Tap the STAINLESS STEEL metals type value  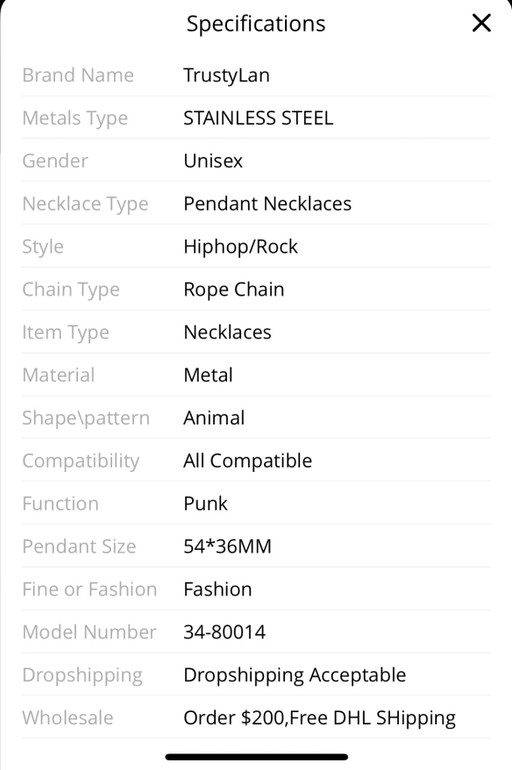[258, 118]
